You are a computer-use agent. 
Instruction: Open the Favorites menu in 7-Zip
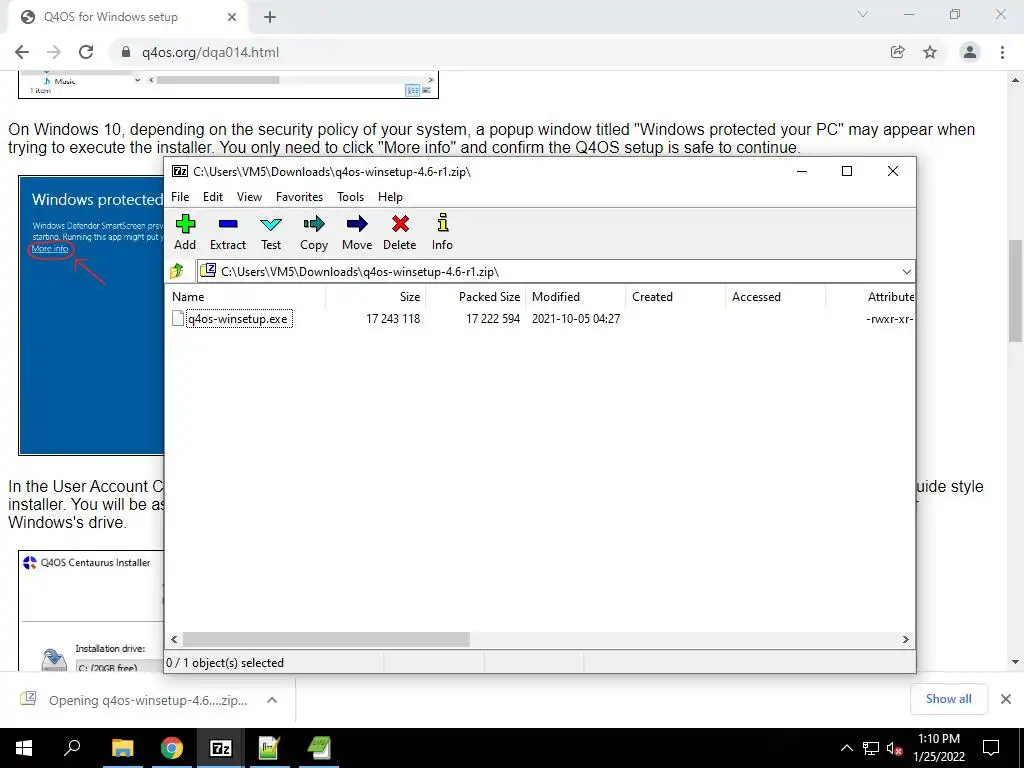[299, 197]
